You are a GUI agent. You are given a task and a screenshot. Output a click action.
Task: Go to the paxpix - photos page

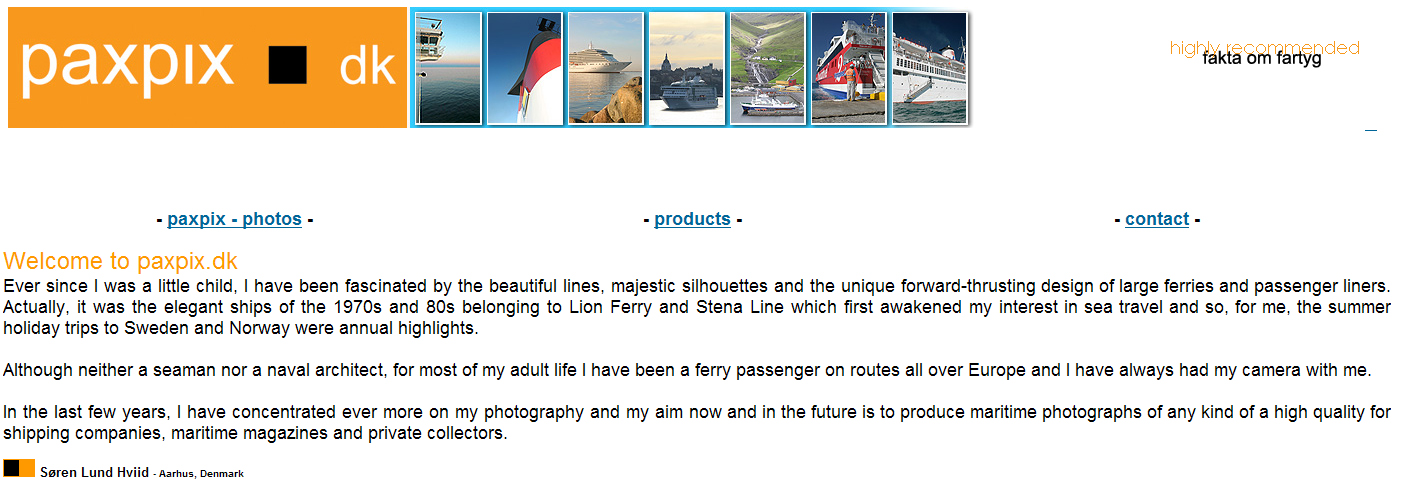click(234, 219)
